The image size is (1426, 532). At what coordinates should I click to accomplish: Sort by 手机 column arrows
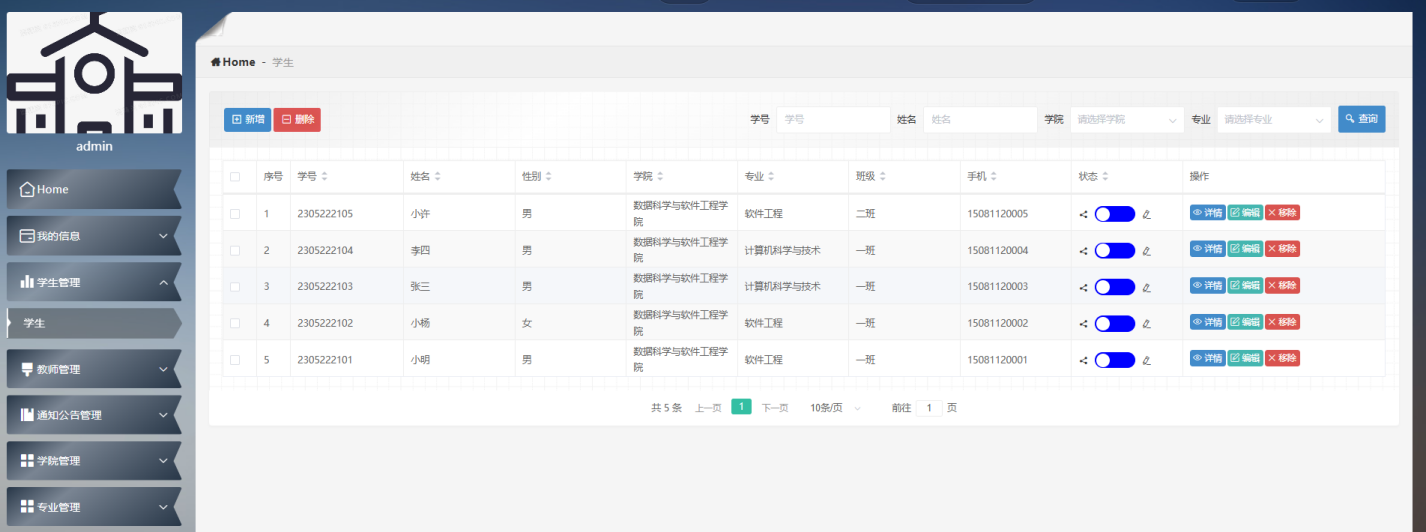point(994,176)
